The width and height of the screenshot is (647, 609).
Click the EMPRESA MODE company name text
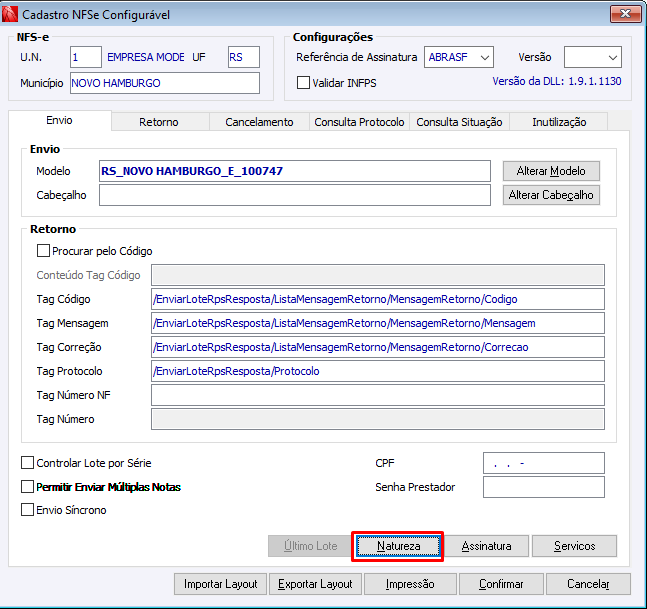(146, 57)
